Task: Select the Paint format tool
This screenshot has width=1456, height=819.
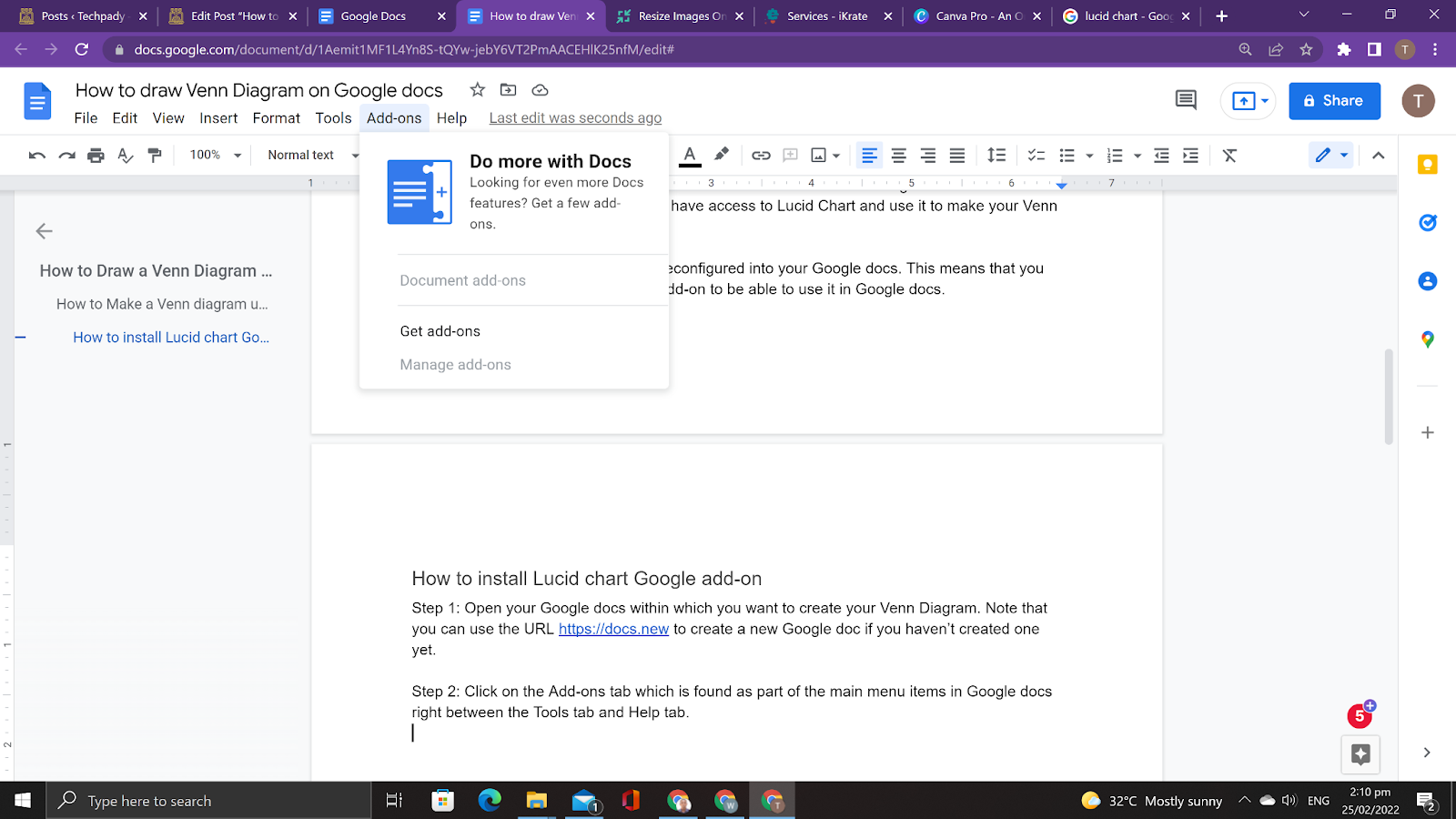Action: [155, 156]
